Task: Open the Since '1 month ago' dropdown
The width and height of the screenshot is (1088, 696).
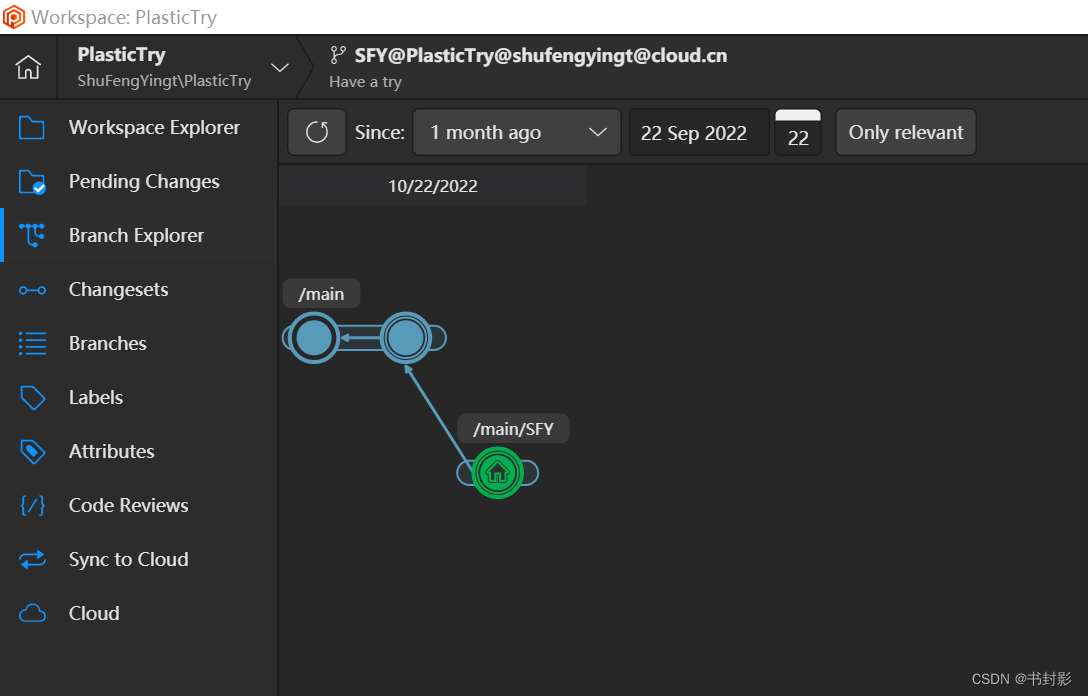Action: point(517,132)
